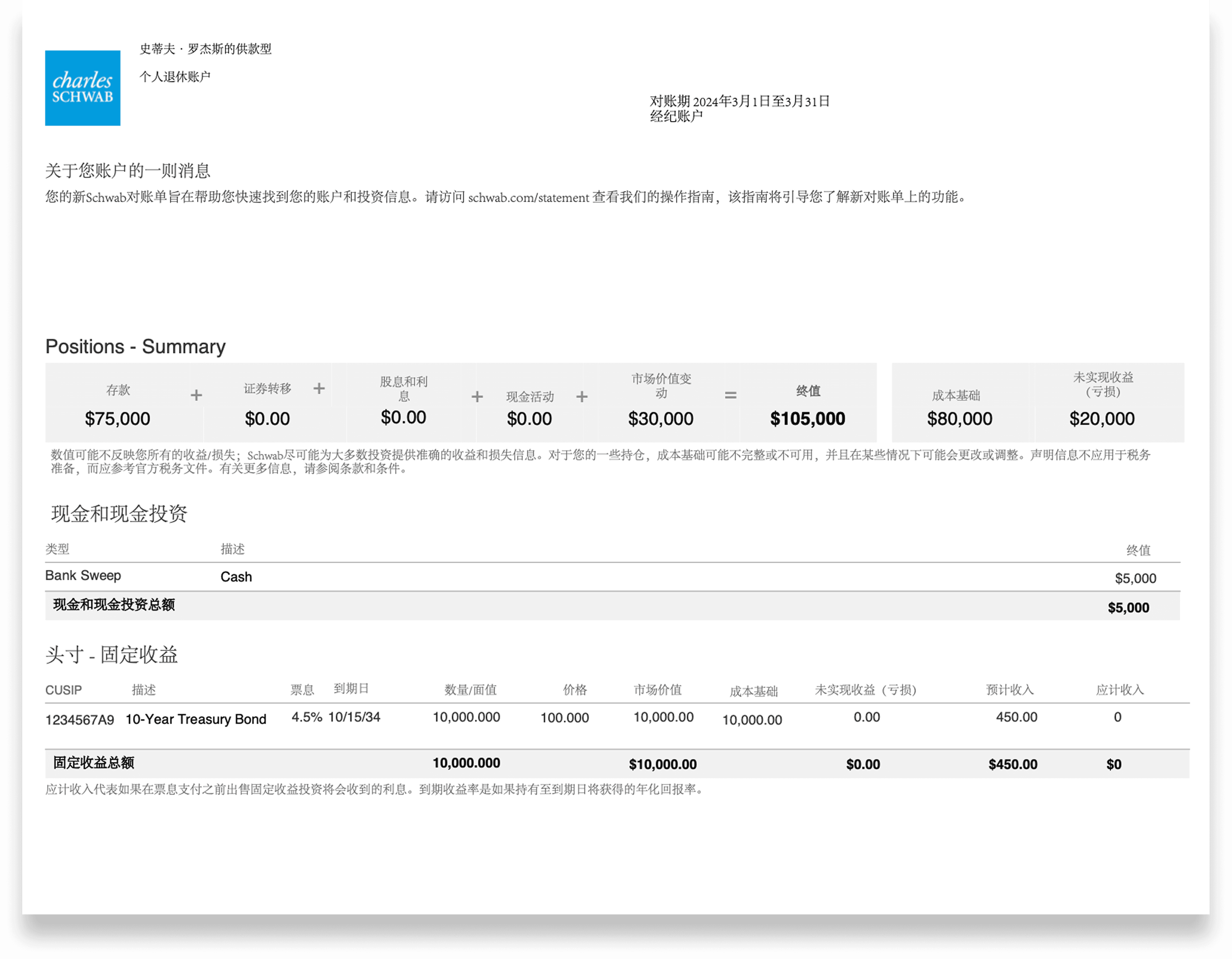This screenshot has height=959, width=1232.
Task: Click the equals sign before 终值
Action: (730, 395)
